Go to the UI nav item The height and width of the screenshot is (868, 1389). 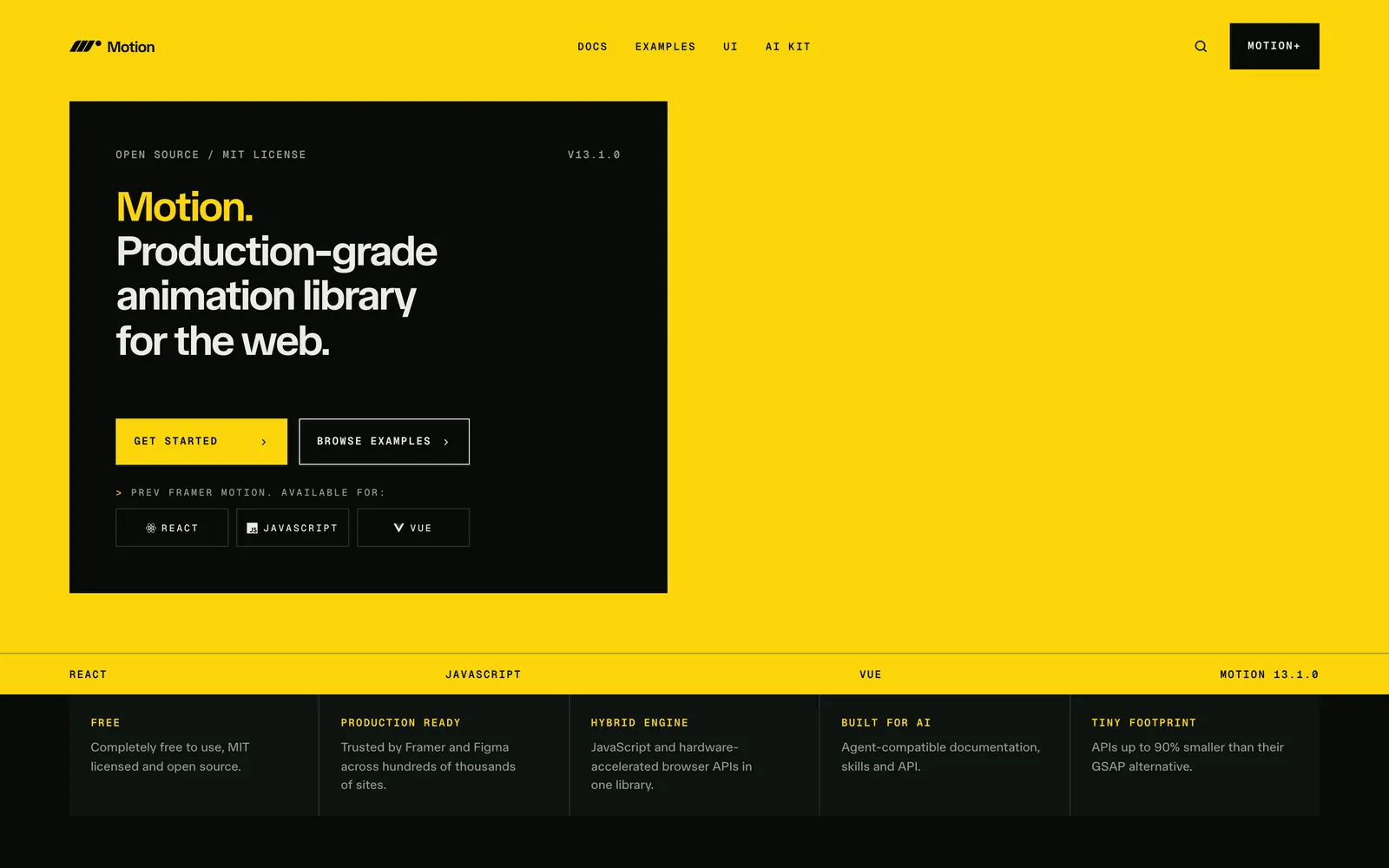tap(730, 47)
